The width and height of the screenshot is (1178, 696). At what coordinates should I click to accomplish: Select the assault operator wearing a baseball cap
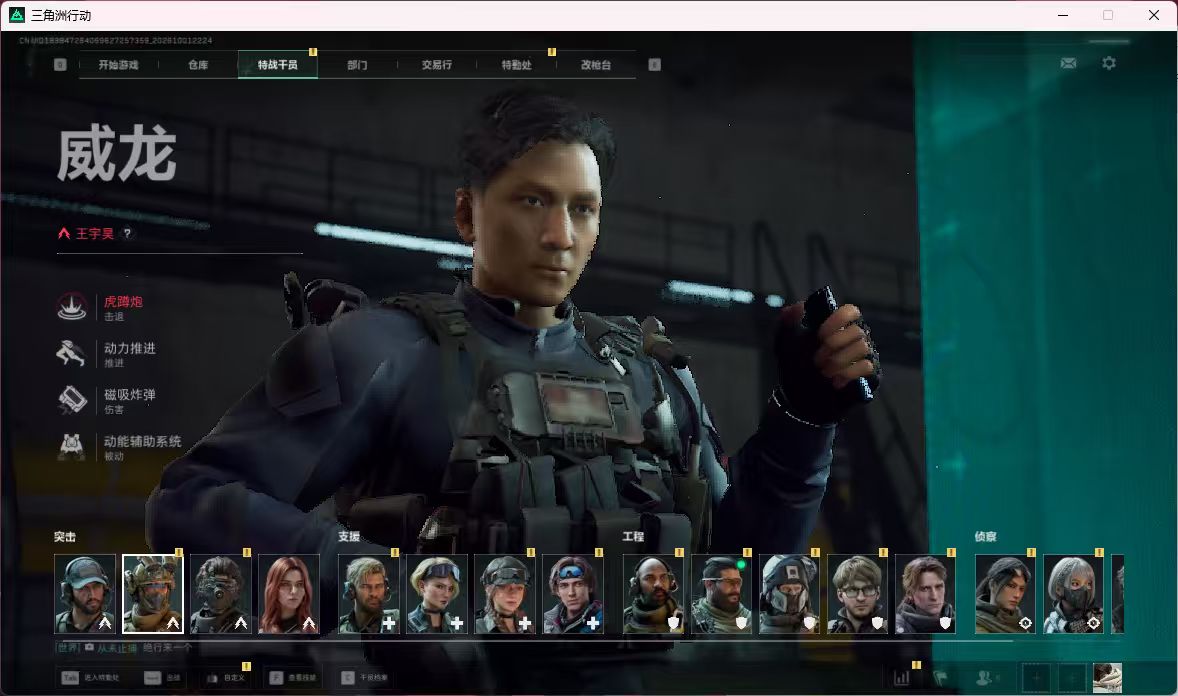[85, 594]
